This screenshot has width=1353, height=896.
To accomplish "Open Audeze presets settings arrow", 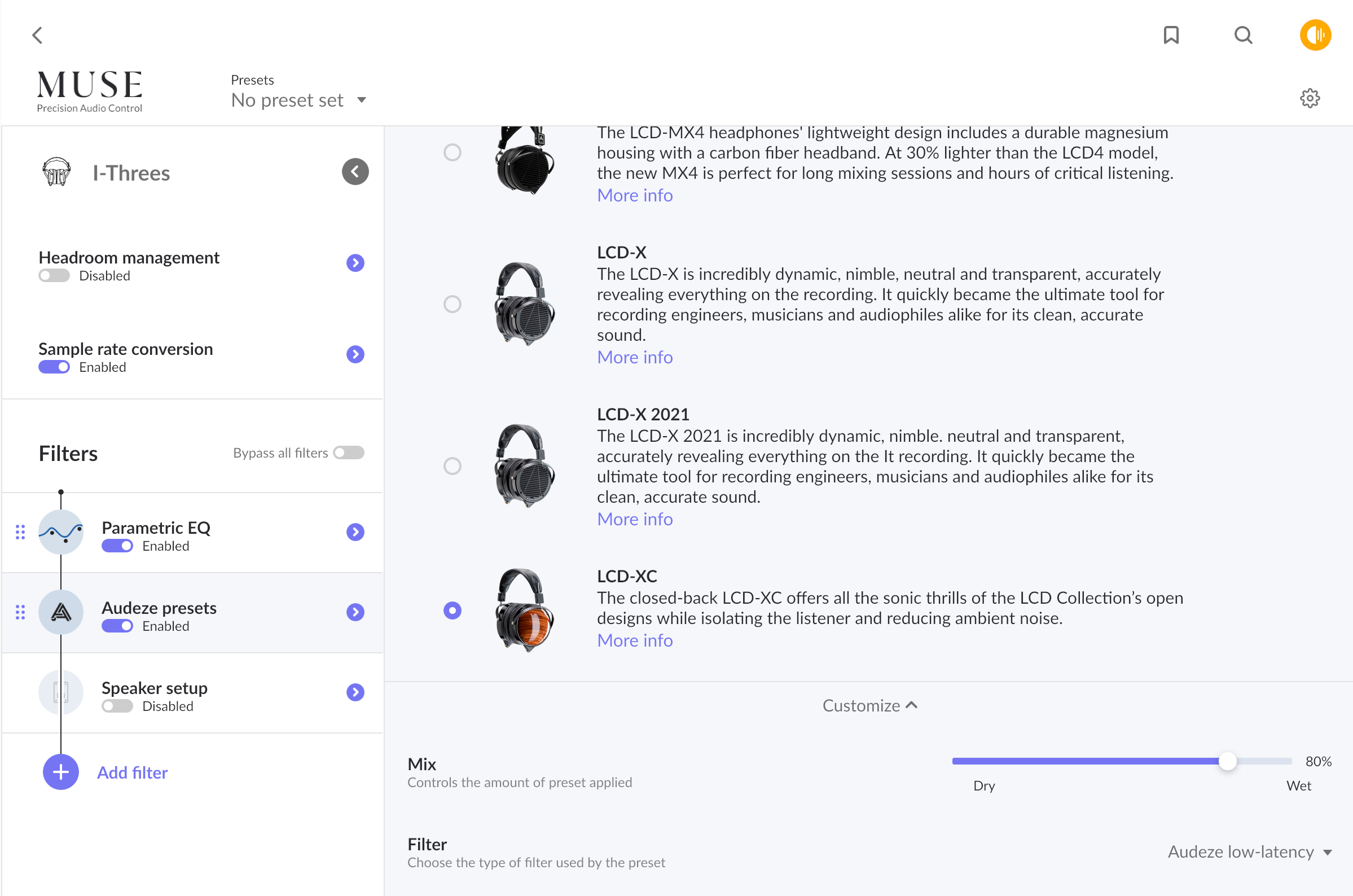I will coord(355,612).
